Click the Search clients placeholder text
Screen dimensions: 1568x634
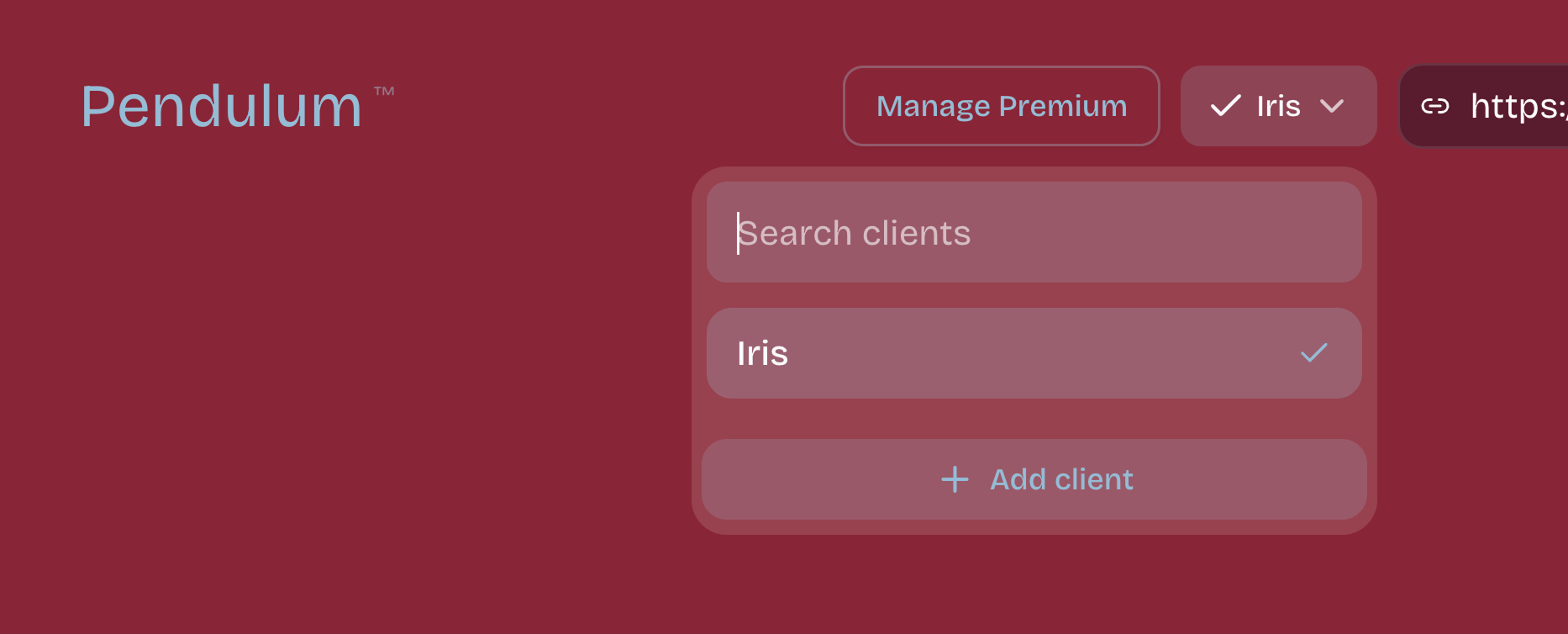pos(854,233)
